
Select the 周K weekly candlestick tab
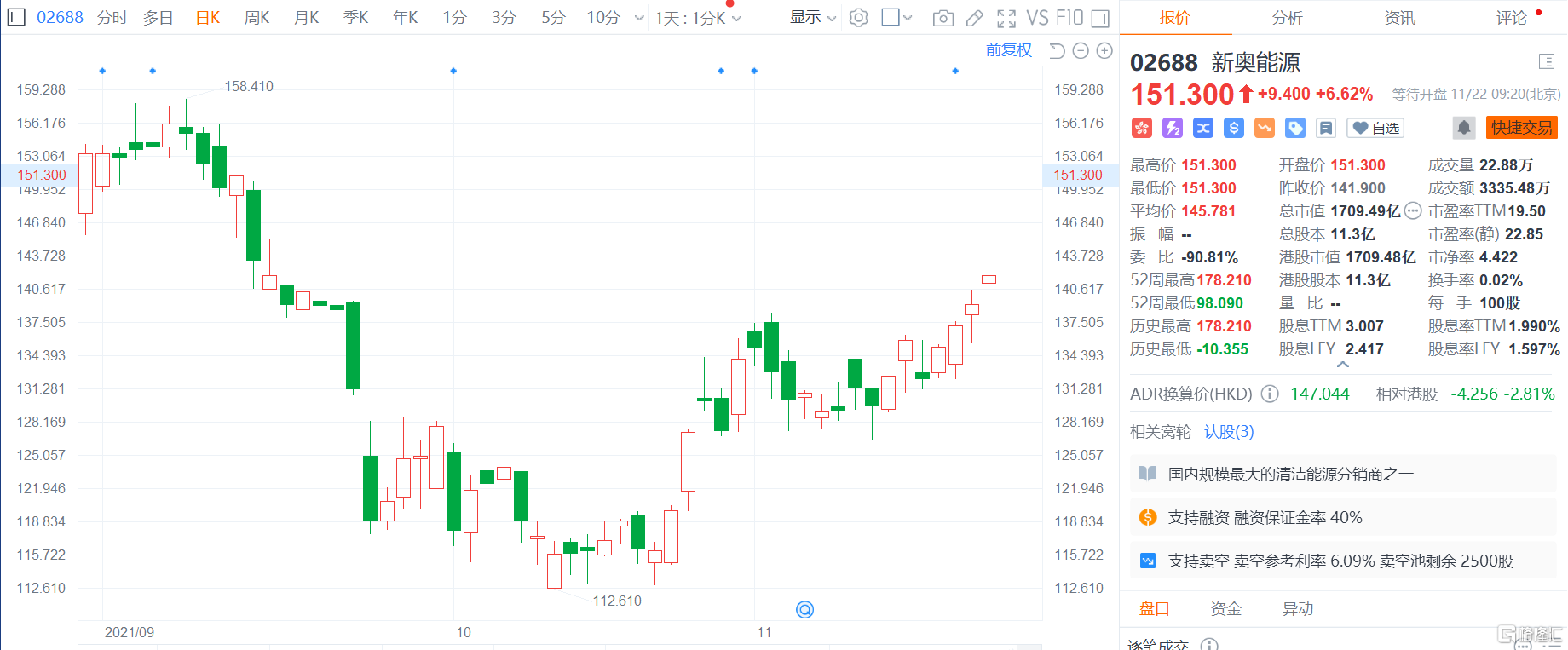tap(257, 17)
